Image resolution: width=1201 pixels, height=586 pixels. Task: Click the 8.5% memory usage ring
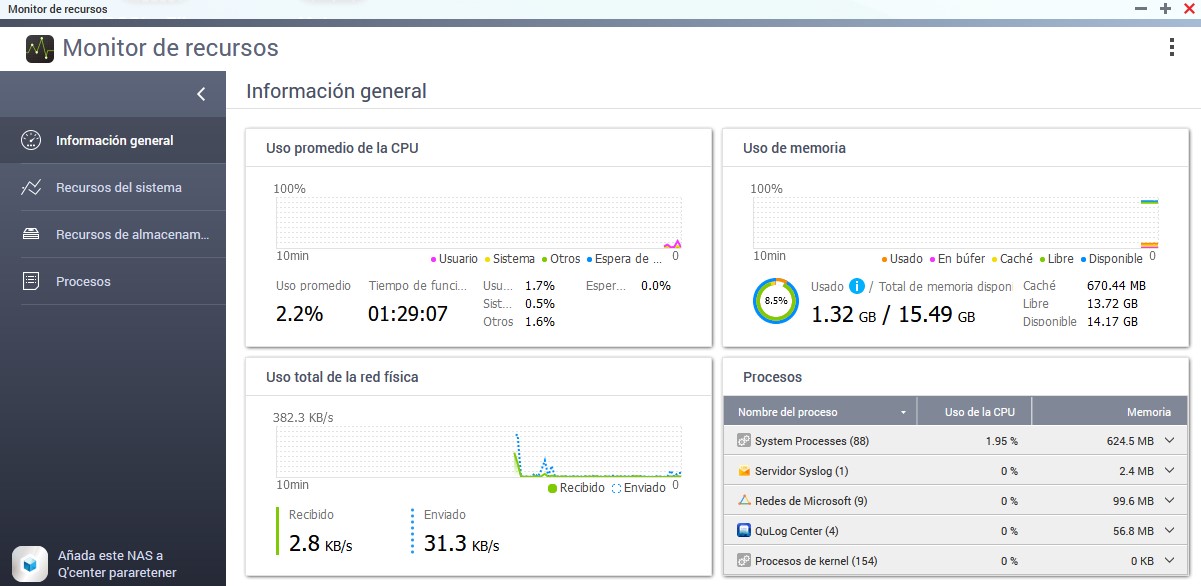coord(776,300)
